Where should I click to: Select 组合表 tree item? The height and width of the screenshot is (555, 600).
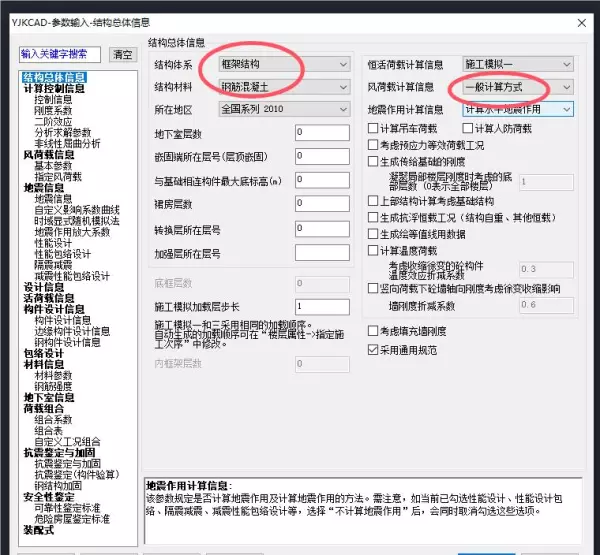coord(49,431)
